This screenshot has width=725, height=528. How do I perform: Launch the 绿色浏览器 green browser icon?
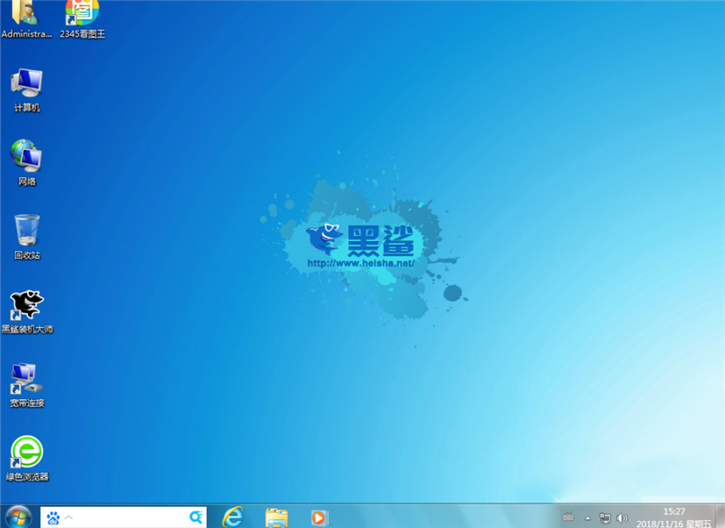pos(27,454)
